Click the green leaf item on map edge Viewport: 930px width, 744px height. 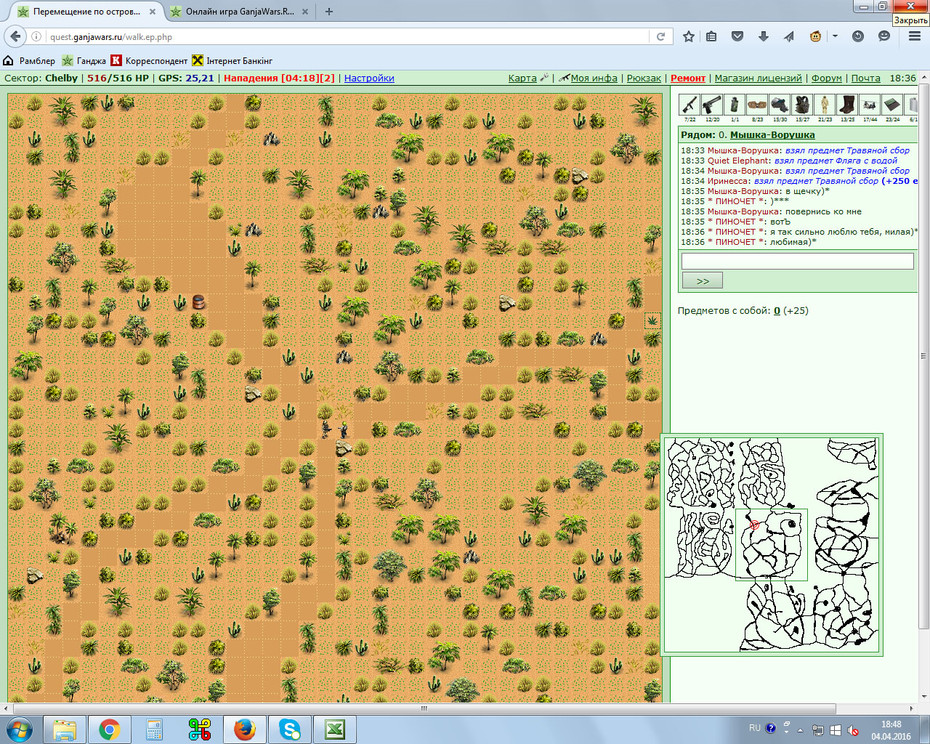click(652, 320)
